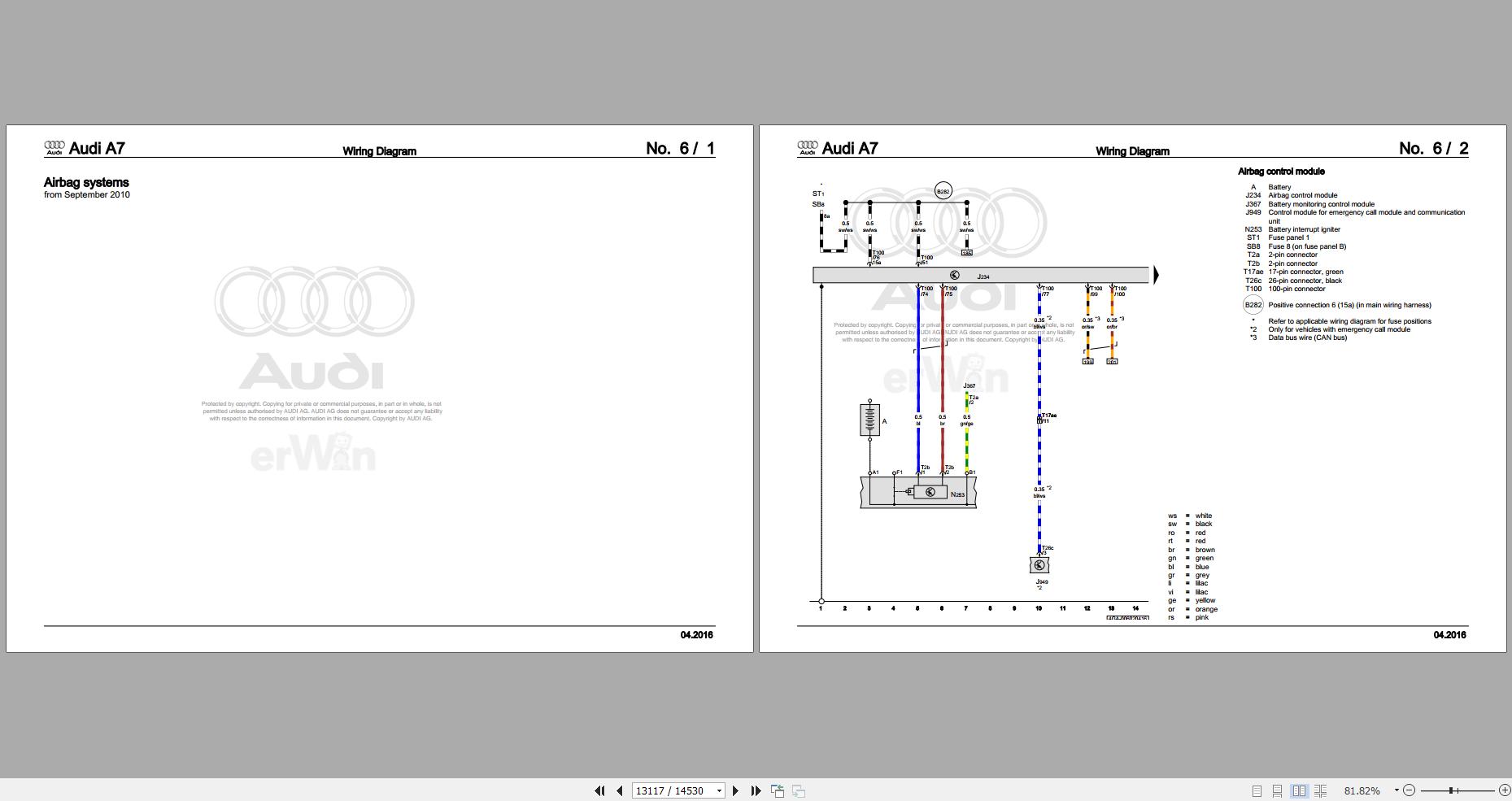
Task: Click the 'Audi A7' header on right page
Action: pos(850,148)
